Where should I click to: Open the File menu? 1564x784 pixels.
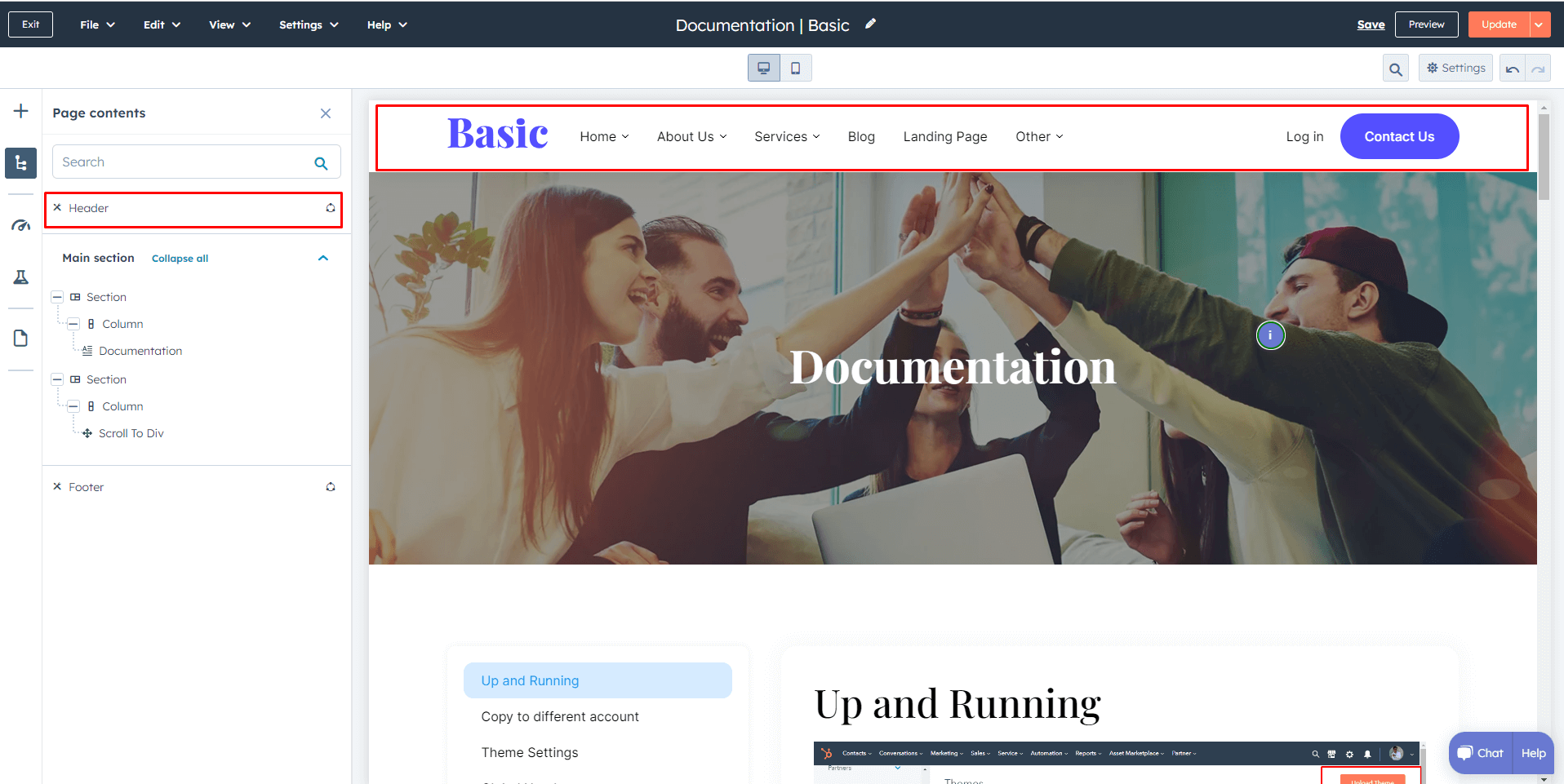coord(97,24)
